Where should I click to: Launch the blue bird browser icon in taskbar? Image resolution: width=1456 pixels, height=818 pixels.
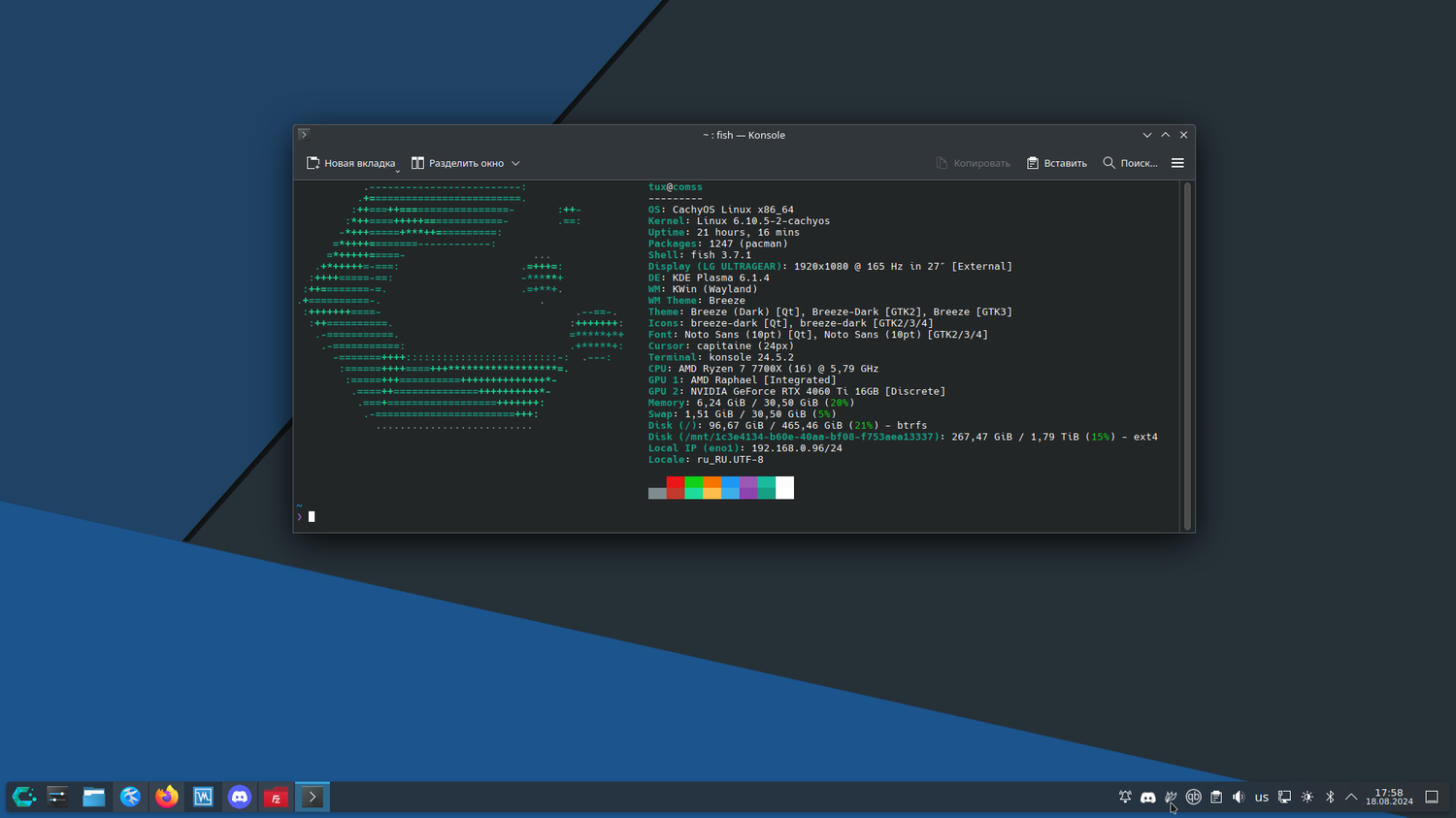click(x=130, y=797)
